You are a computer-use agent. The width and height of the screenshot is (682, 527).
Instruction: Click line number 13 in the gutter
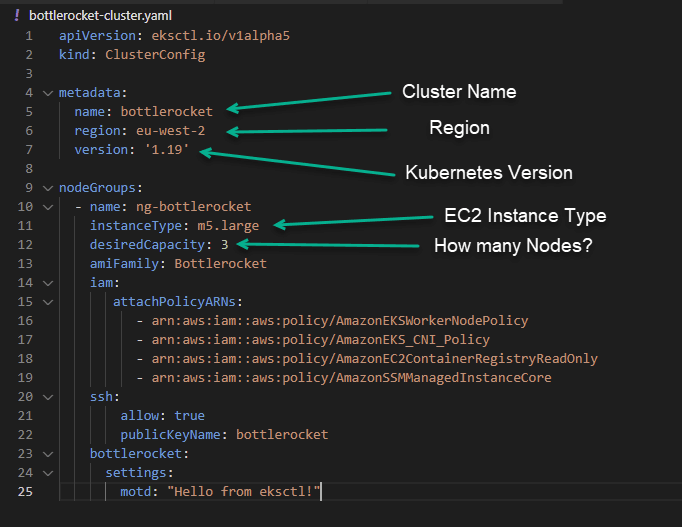[25, 264]
